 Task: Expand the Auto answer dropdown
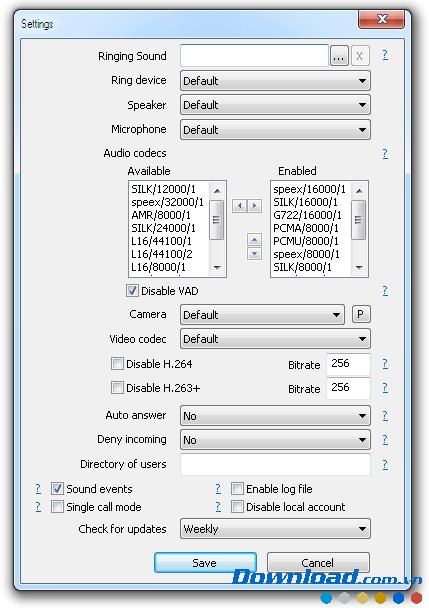(275, 416)
